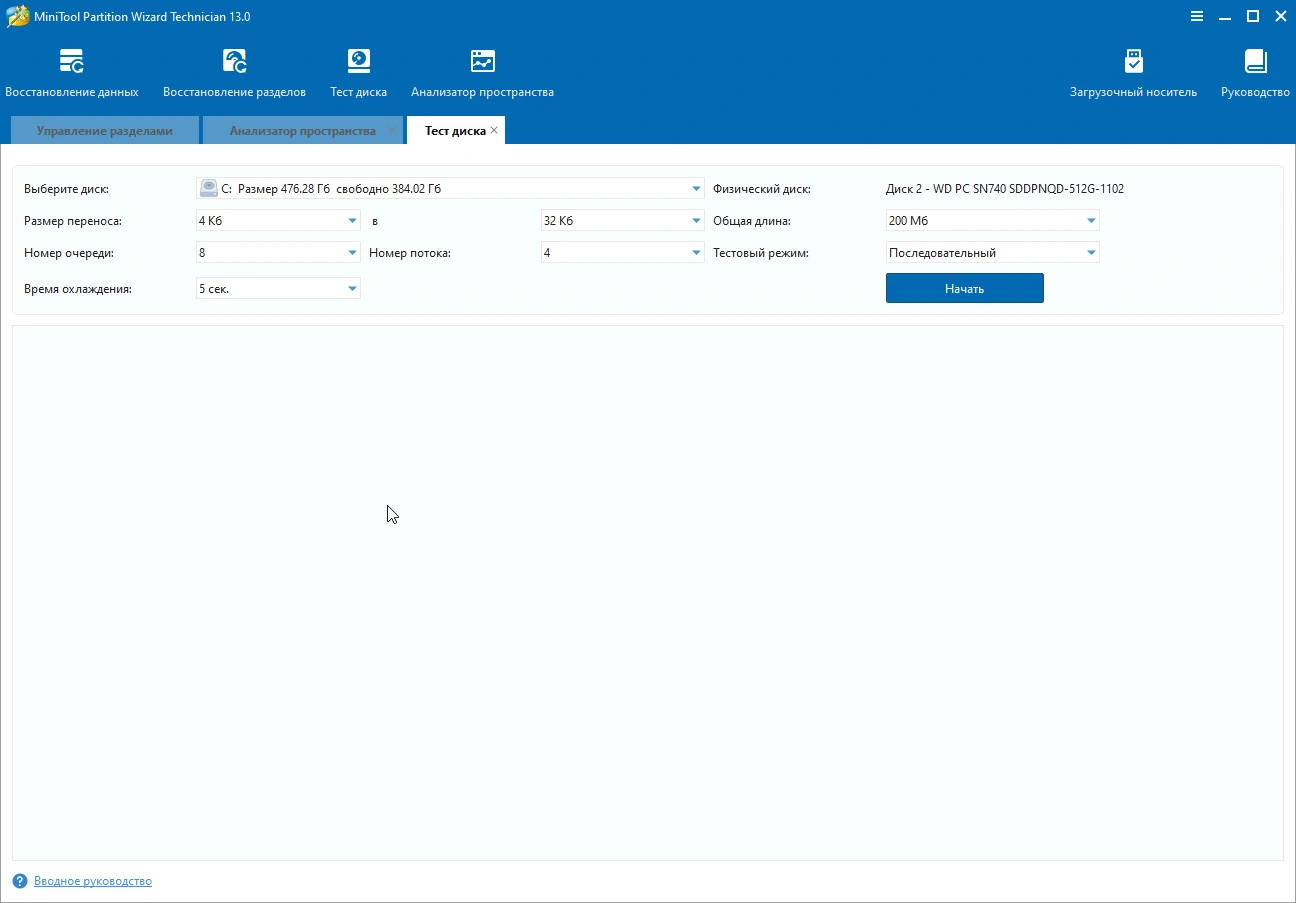1296x903 pixels.
Task: Select the Тест диска tab
Action: click(x=455, y=131)
